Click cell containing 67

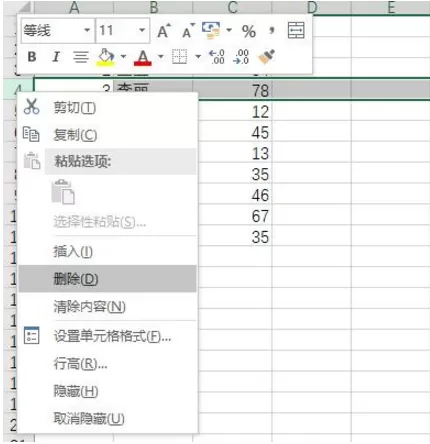pos(235,216)
